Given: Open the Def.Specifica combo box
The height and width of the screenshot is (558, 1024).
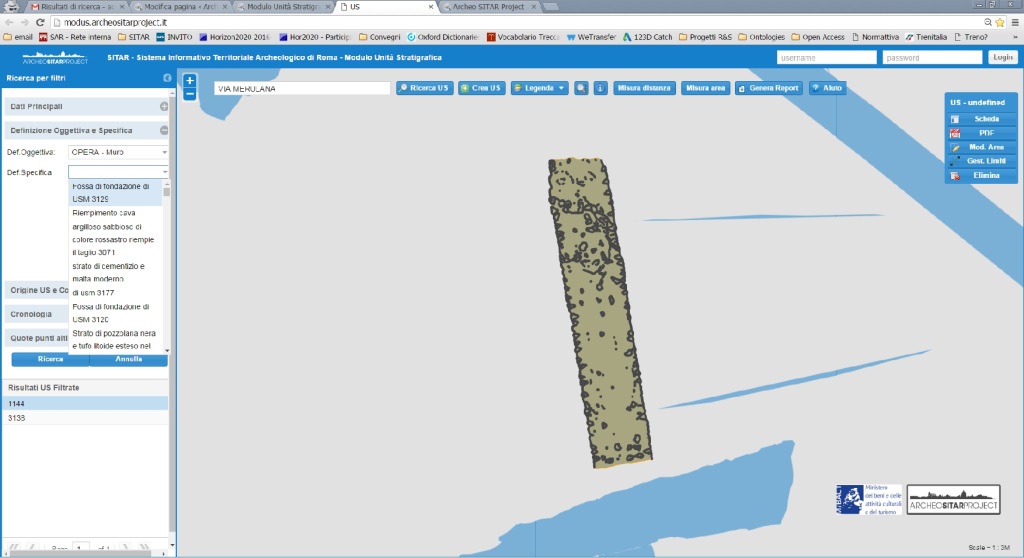Looking at the screenshot, I should (118, 172).
